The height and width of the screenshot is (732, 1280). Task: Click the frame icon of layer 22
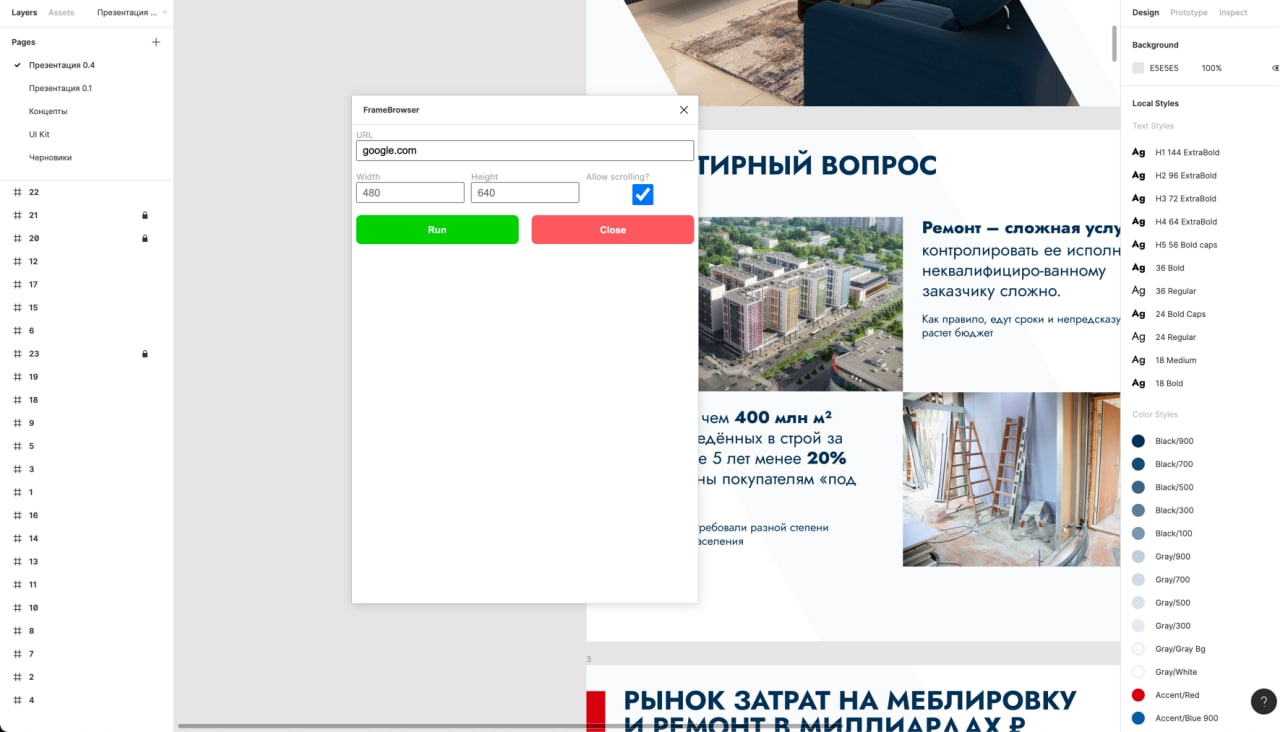tap(17, 192)
